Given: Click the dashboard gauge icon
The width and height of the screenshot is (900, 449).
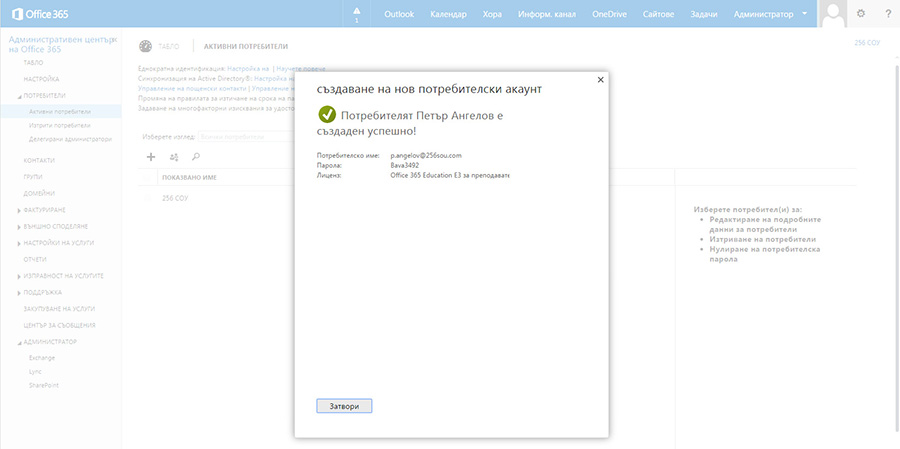Looking at the screenshot, I should click(145, 47).
